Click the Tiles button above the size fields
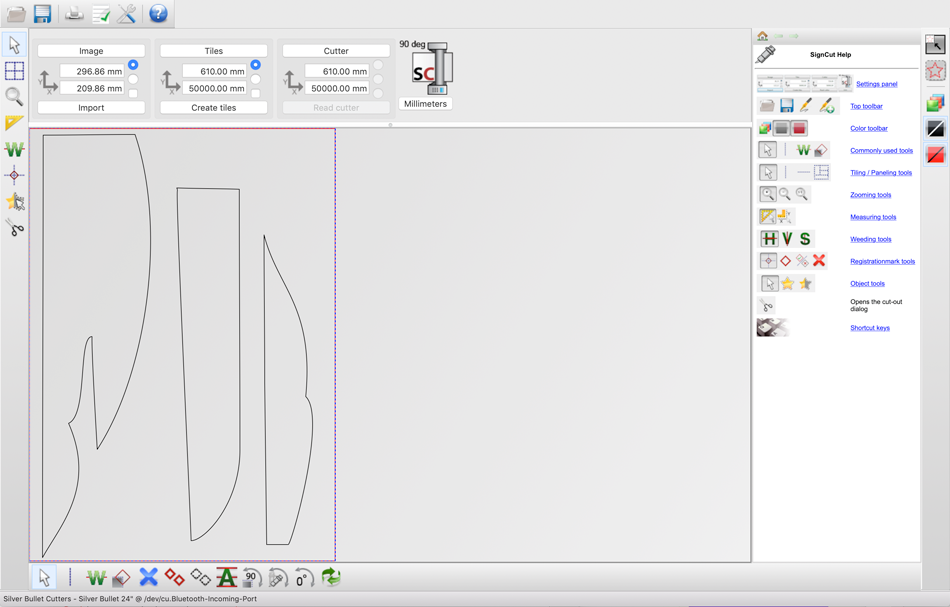The height and width of the screenshot is (607, 950). click(213, 51)
